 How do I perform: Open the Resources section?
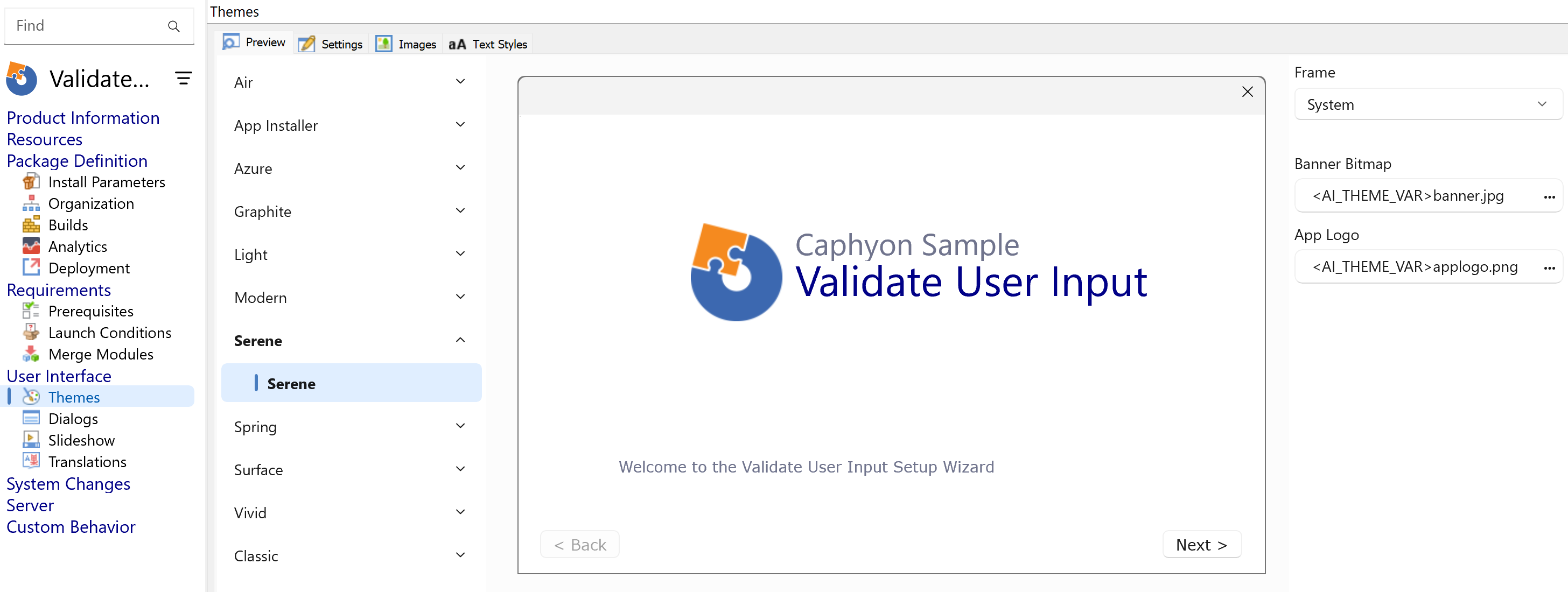tap(45, 139)
